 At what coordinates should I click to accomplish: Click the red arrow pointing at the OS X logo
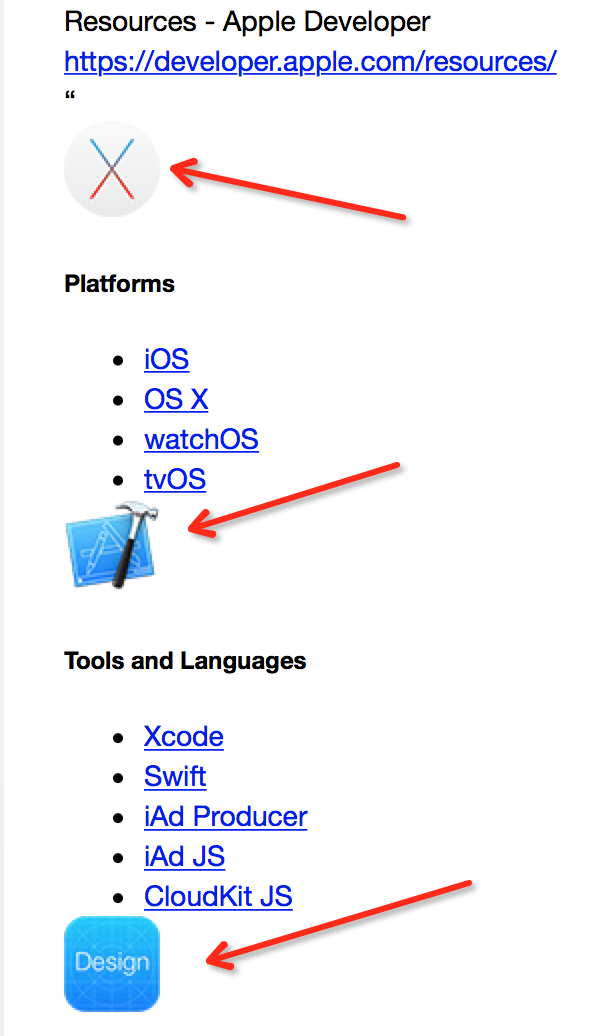(x=288, y=191)
